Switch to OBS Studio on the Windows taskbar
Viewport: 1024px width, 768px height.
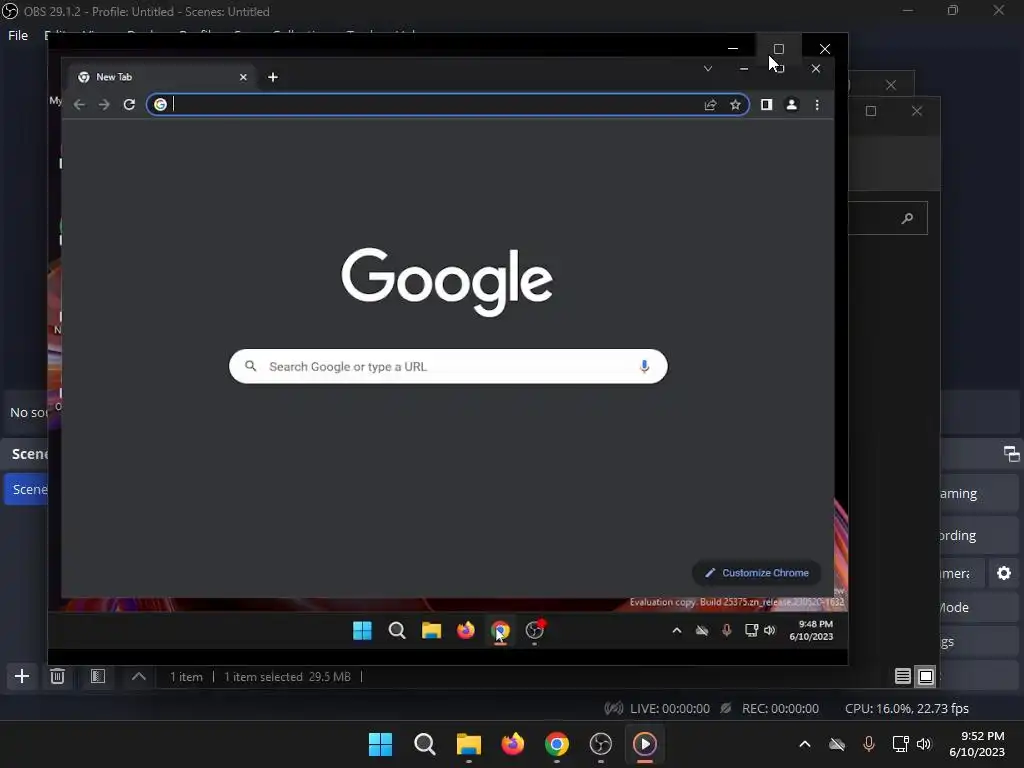[601, 744]
